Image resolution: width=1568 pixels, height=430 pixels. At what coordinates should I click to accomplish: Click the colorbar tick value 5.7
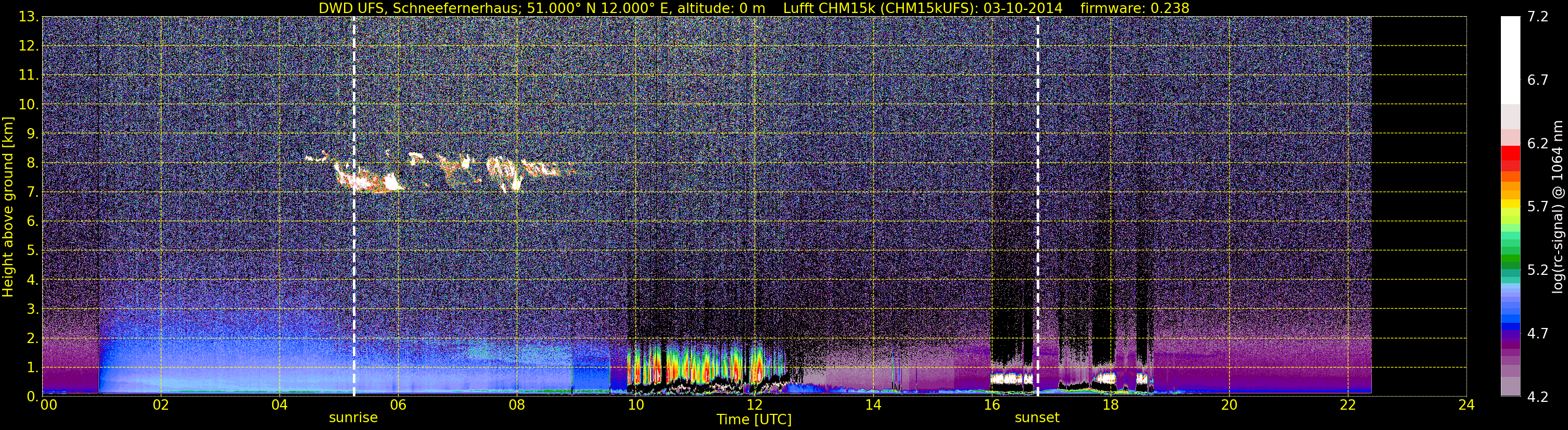(x=1538, y=207)
